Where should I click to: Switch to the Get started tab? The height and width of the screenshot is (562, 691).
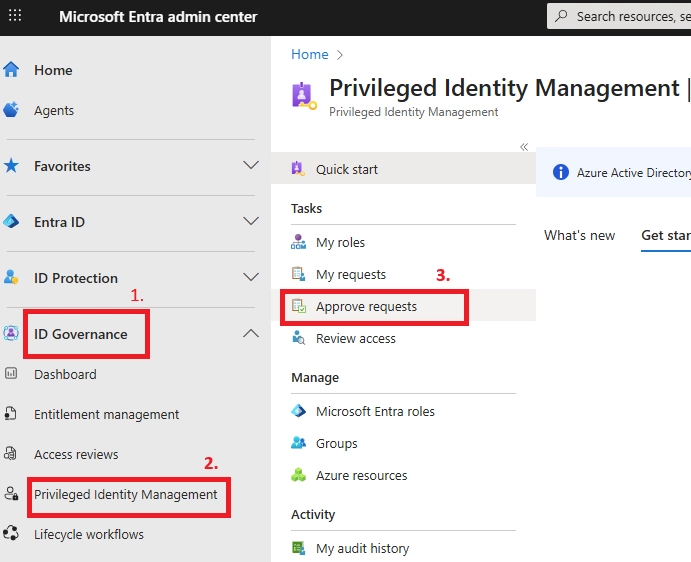point(666,235)
